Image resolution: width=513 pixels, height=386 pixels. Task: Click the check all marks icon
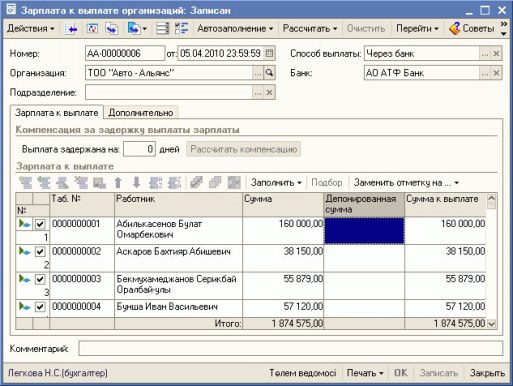[196, 183]
